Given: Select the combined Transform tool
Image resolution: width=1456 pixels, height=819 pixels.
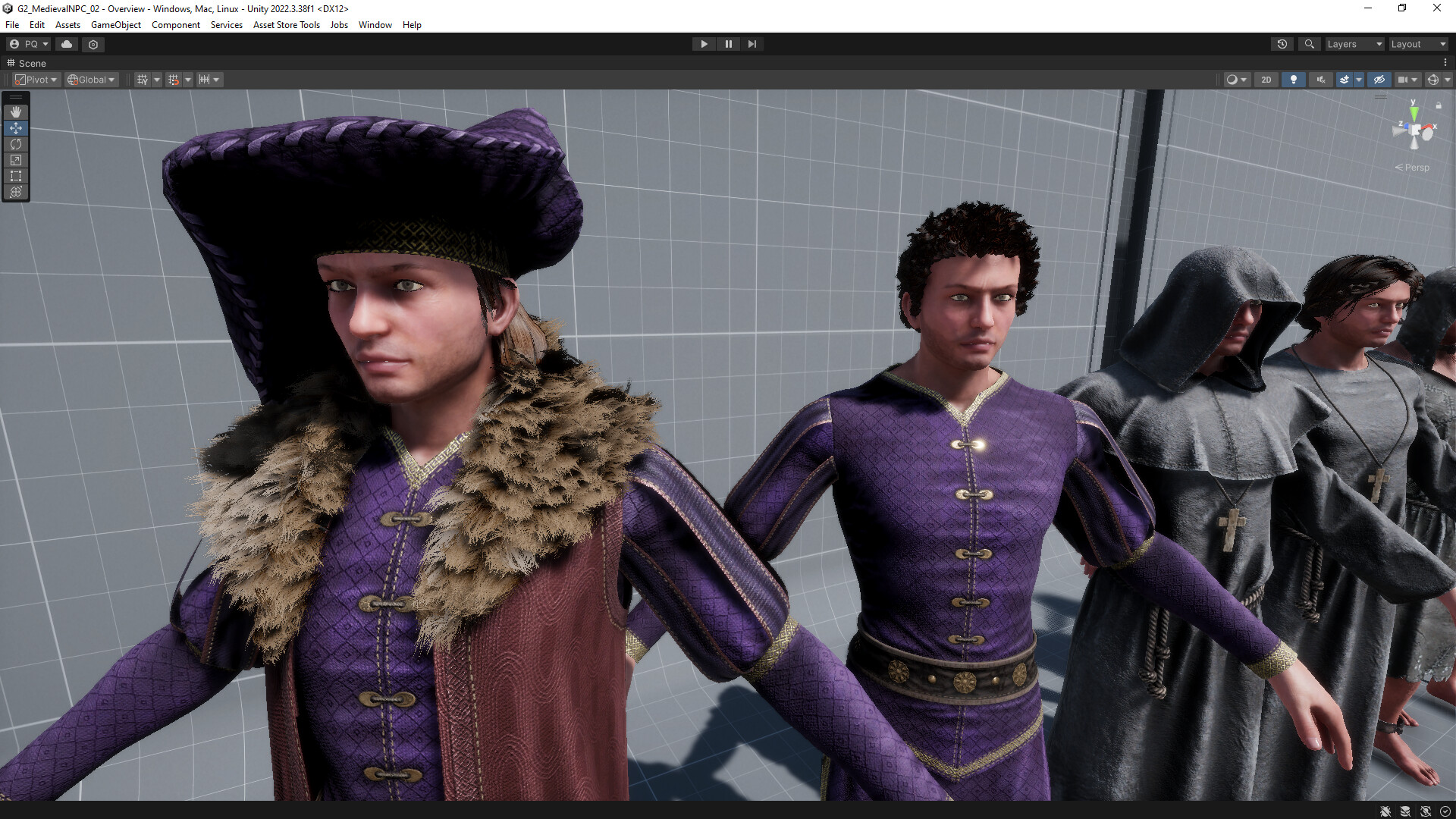Looking at the screenshot, I should (16, 192).
